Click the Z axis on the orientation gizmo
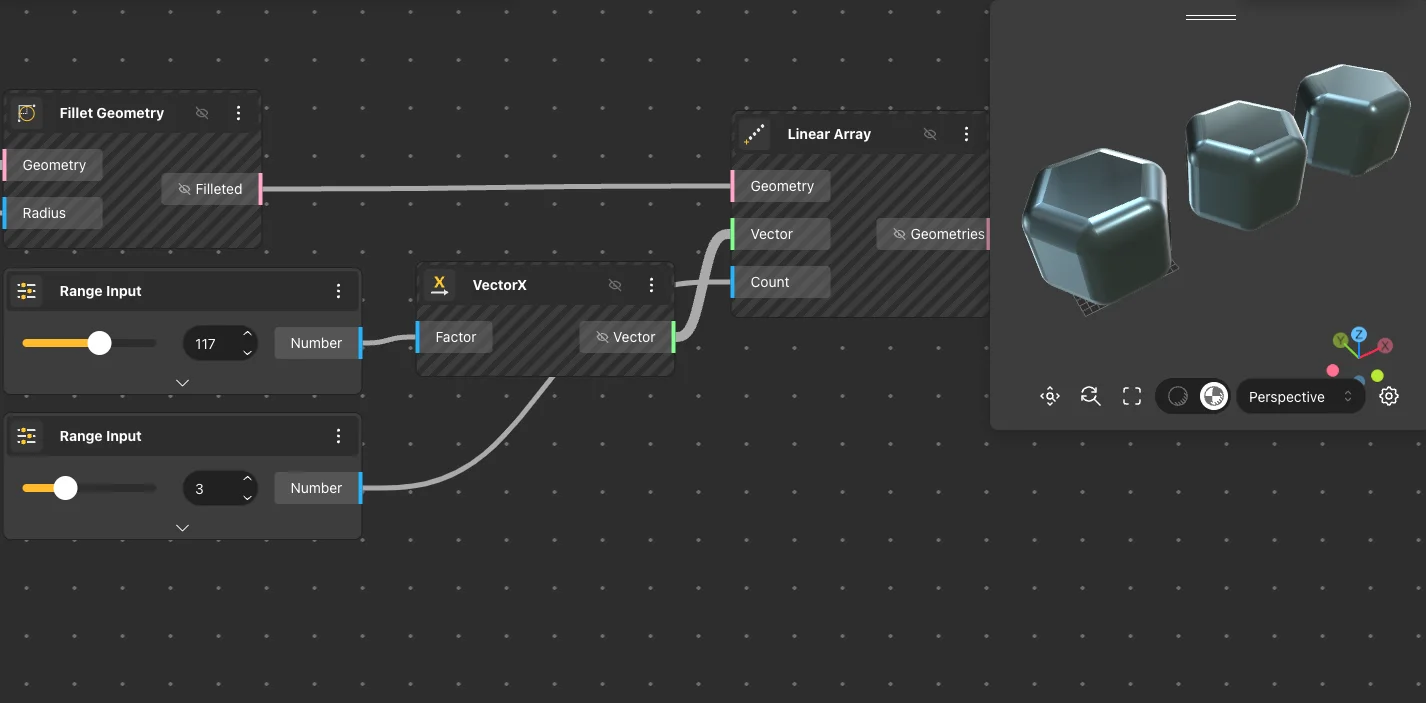This screenshot has width=1426, height=703. [x=1358, y=335]
